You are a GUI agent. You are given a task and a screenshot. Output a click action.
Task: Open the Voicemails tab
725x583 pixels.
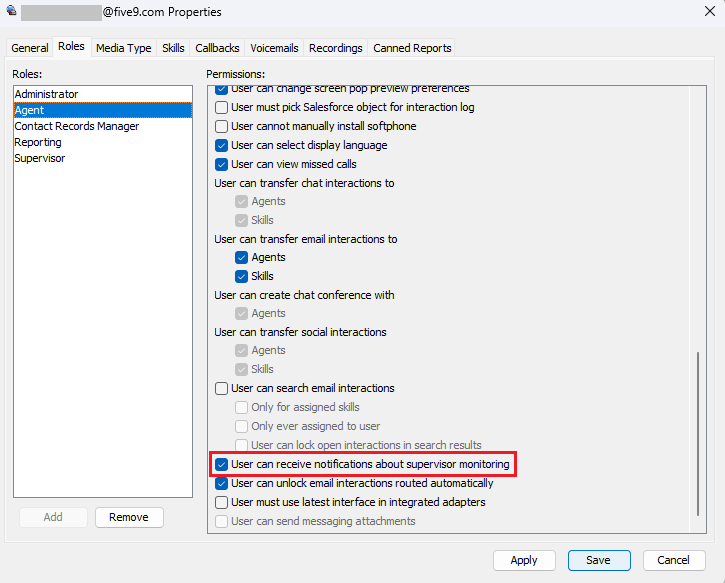coord(274,48)
